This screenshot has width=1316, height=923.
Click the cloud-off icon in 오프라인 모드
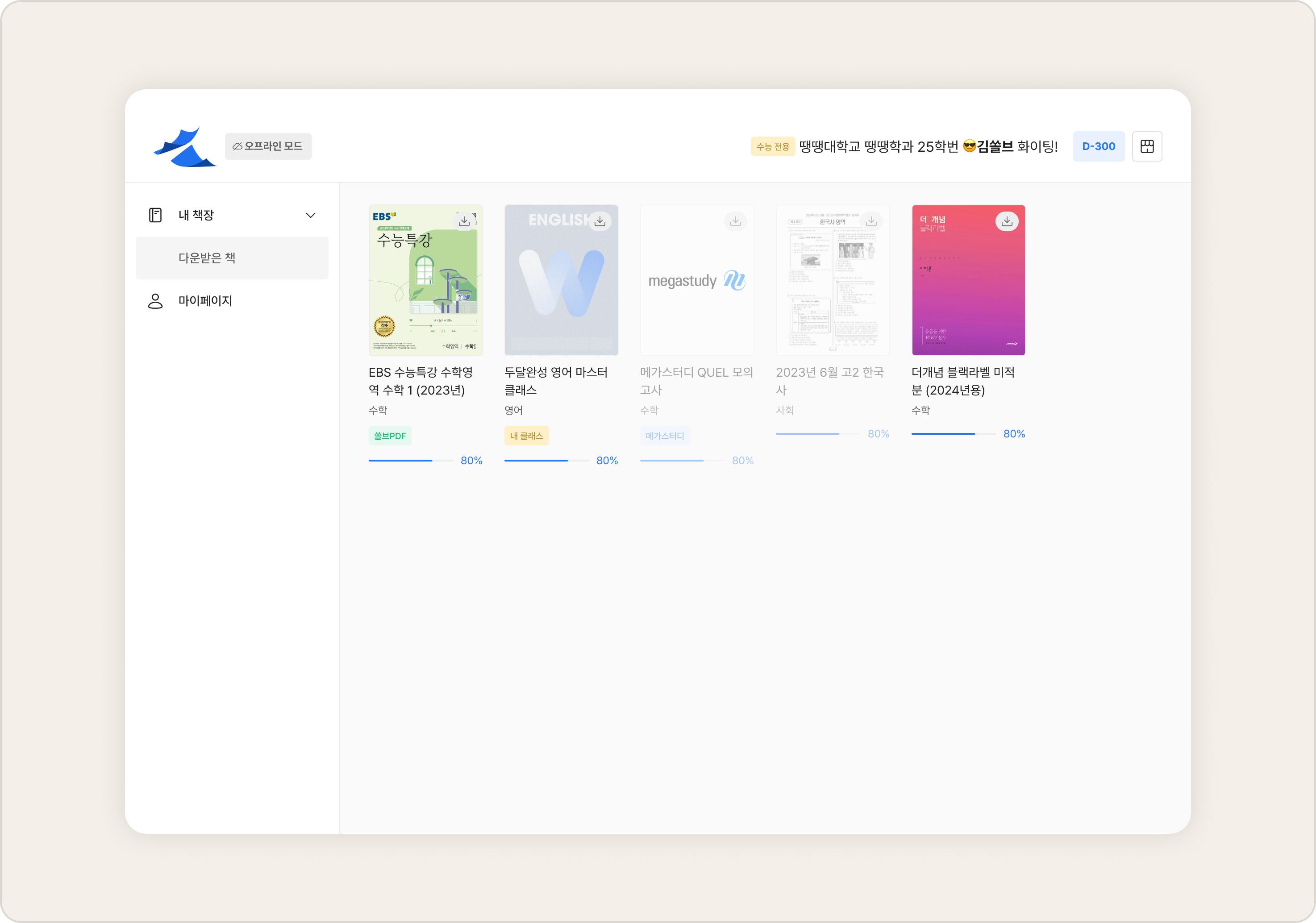coord(237,147)
